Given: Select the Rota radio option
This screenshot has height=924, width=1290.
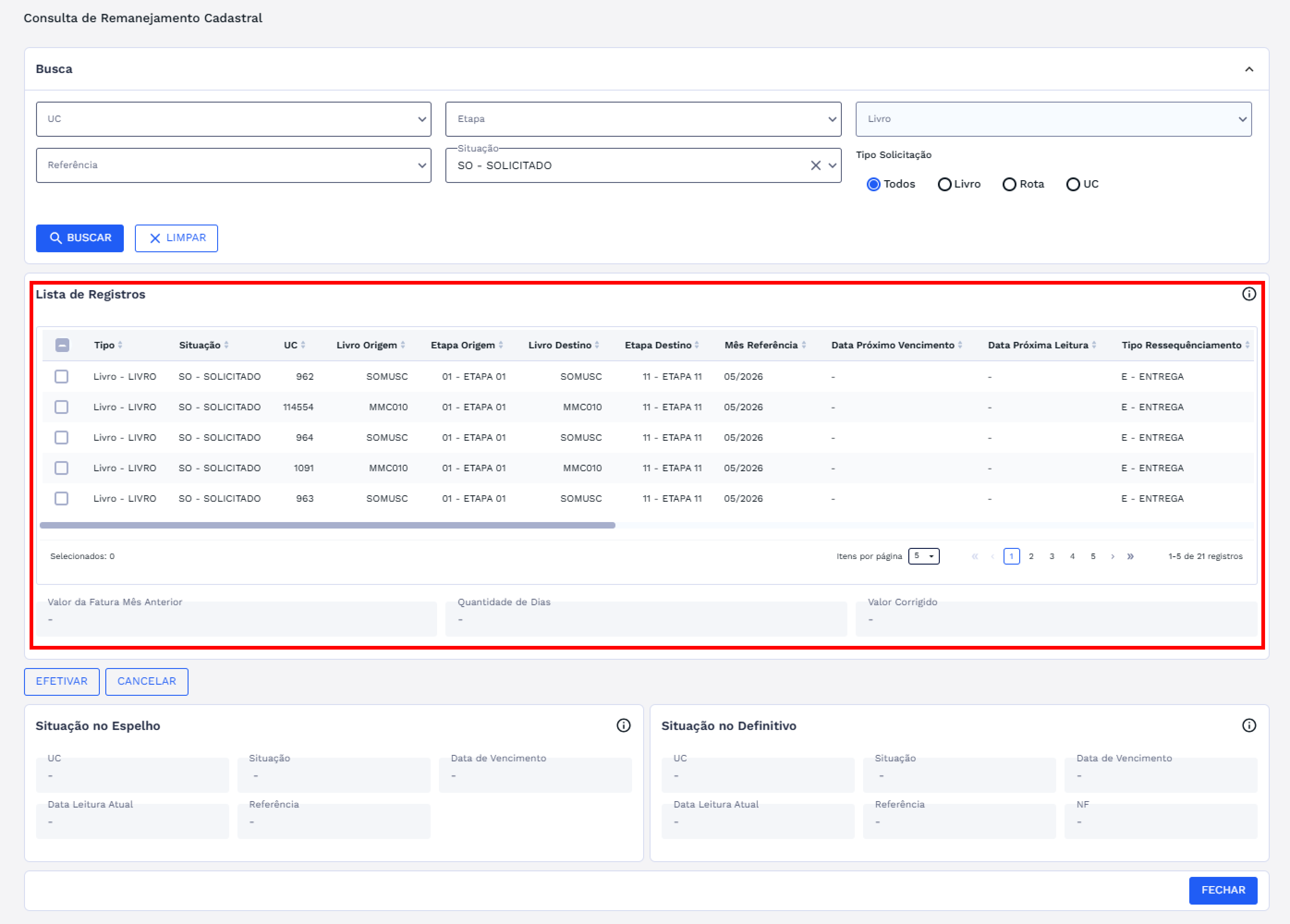Looking at the screenshot, I should [1009, 184].
